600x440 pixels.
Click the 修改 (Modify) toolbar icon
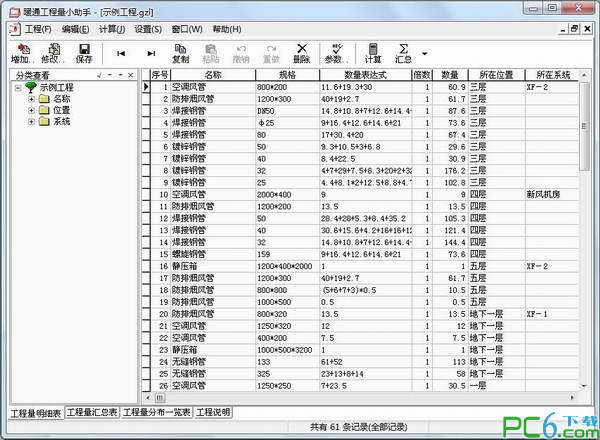coord(49,52)
